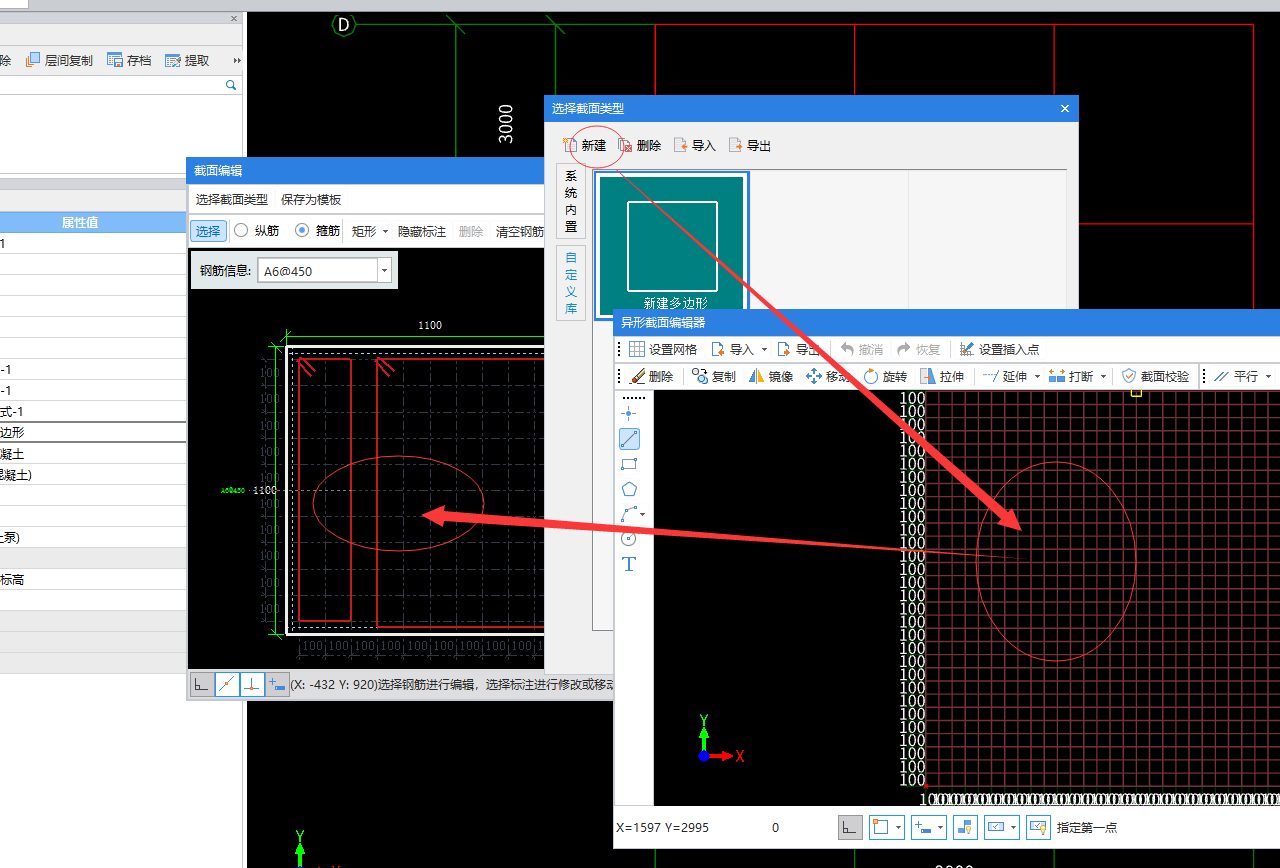Switch to the 自定义库 tab

pos(571,283)
